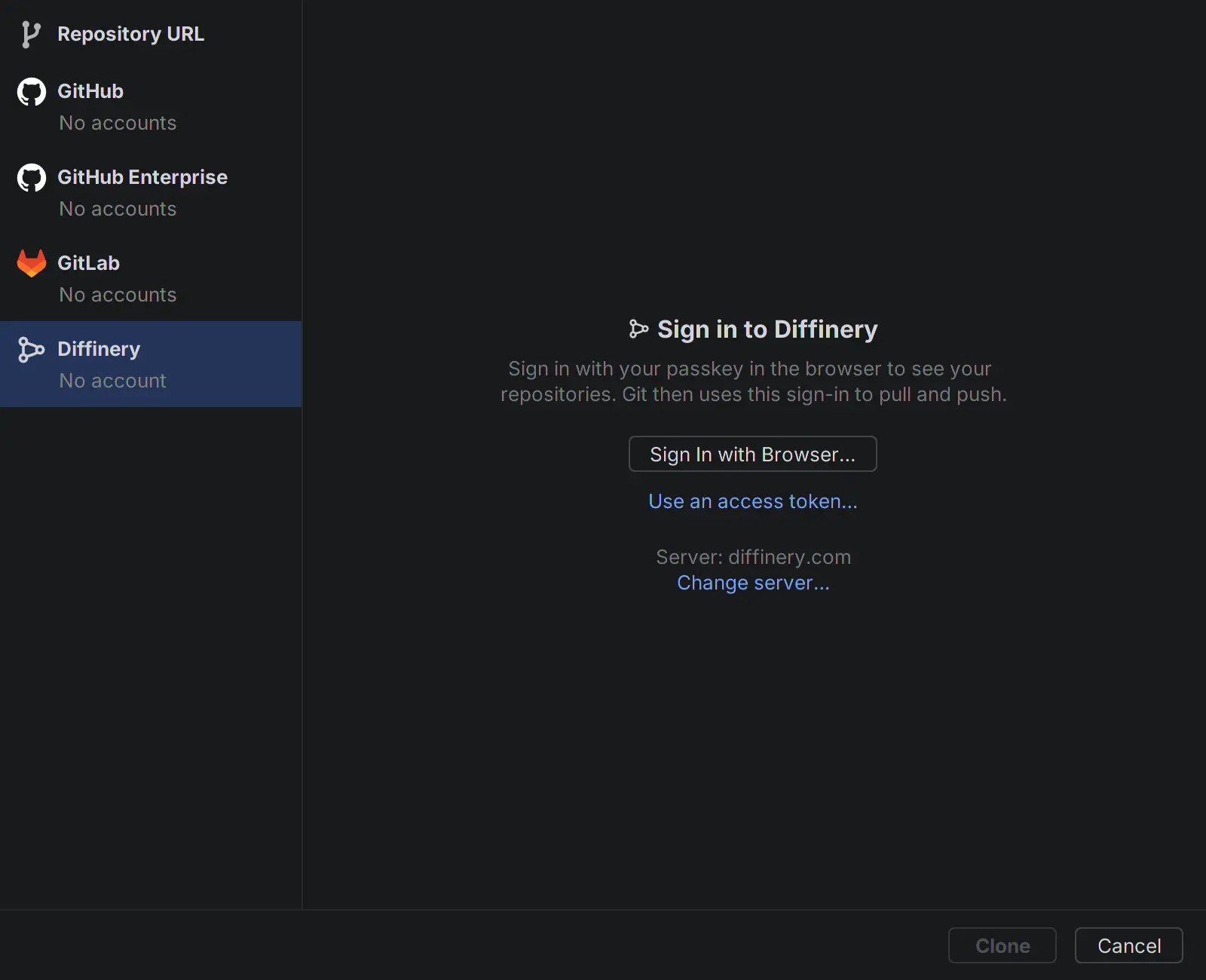Click the "No account" text under Diffinery
The height and width of the screenshot is (980, 1206).
click(x=112, y=381)
